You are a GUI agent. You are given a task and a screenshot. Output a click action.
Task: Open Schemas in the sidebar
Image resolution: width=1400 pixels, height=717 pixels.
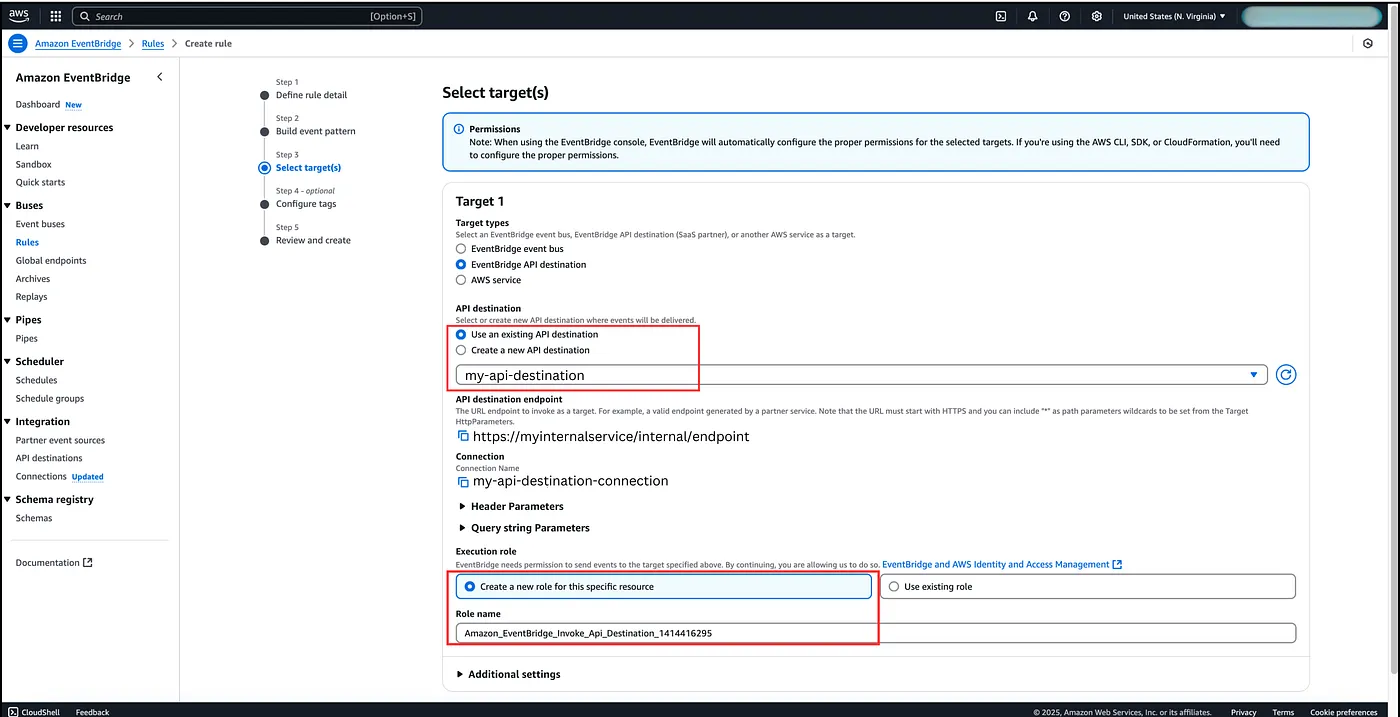point(34,518)
